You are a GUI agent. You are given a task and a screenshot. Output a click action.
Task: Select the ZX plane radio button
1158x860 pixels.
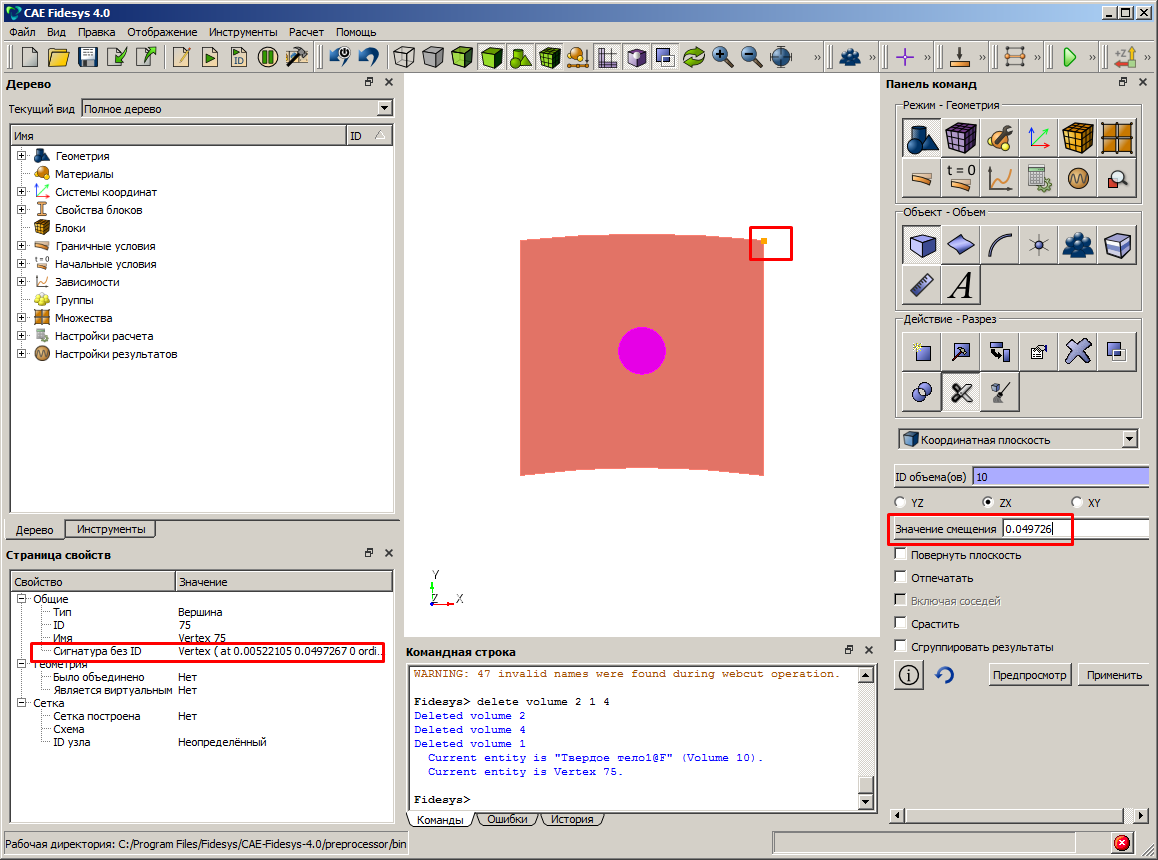click(988, 502)
